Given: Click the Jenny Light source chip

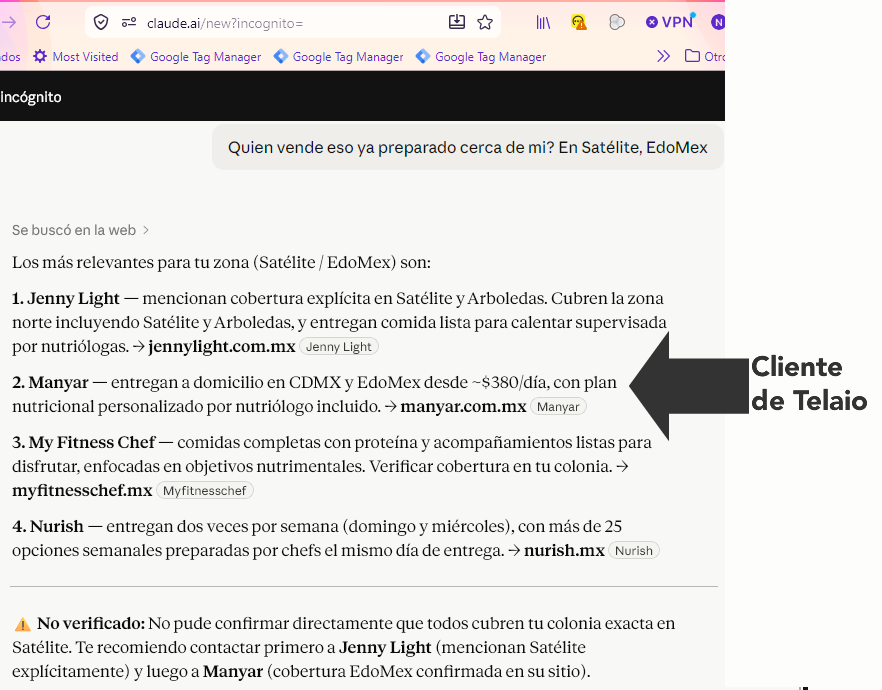Looking at the screenshot, I should (339, 346).
